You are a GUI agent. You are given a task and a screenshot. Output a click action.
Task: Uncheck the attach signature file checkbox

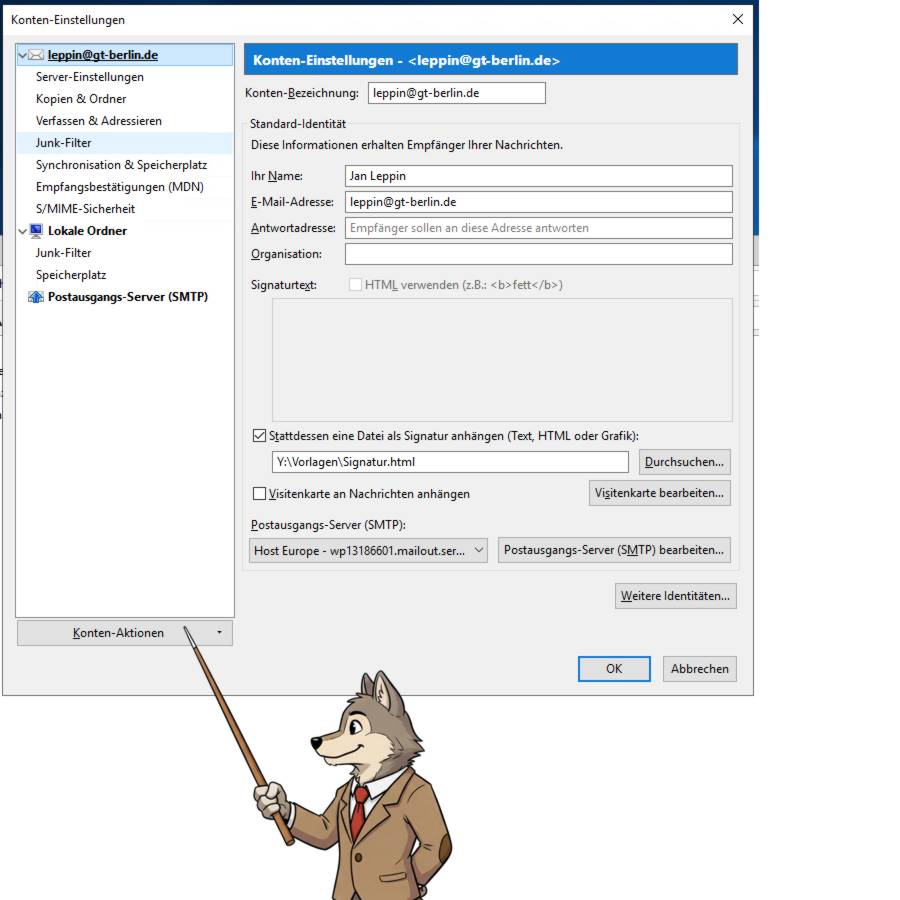(260, 436)
